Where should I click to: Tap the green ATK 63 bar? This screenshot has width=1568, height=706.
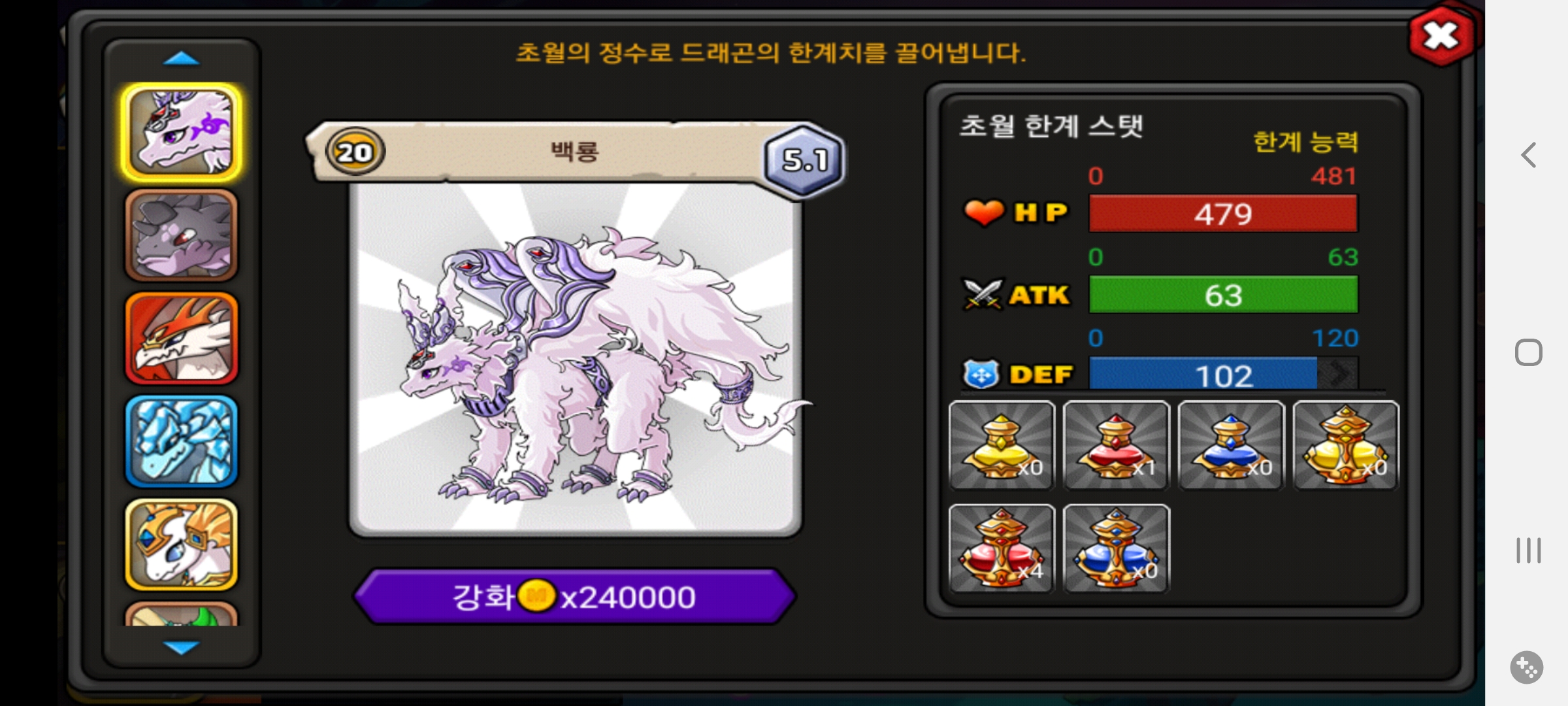pos(1223,295)
